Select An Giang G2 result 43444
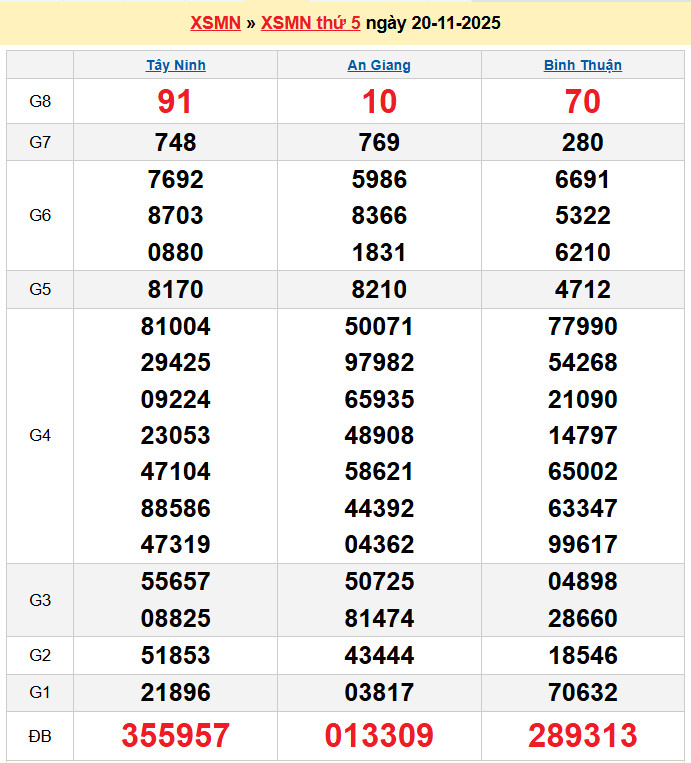 pyautogui.click(x=379, y=656)
